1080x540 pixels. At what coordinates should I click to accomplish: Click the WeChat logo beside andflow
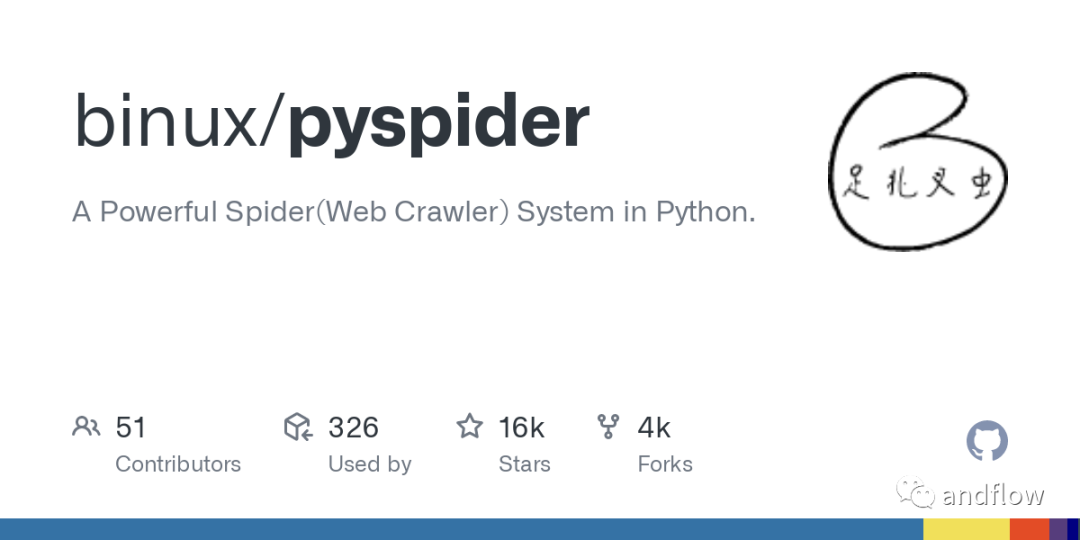click(915, 492)
